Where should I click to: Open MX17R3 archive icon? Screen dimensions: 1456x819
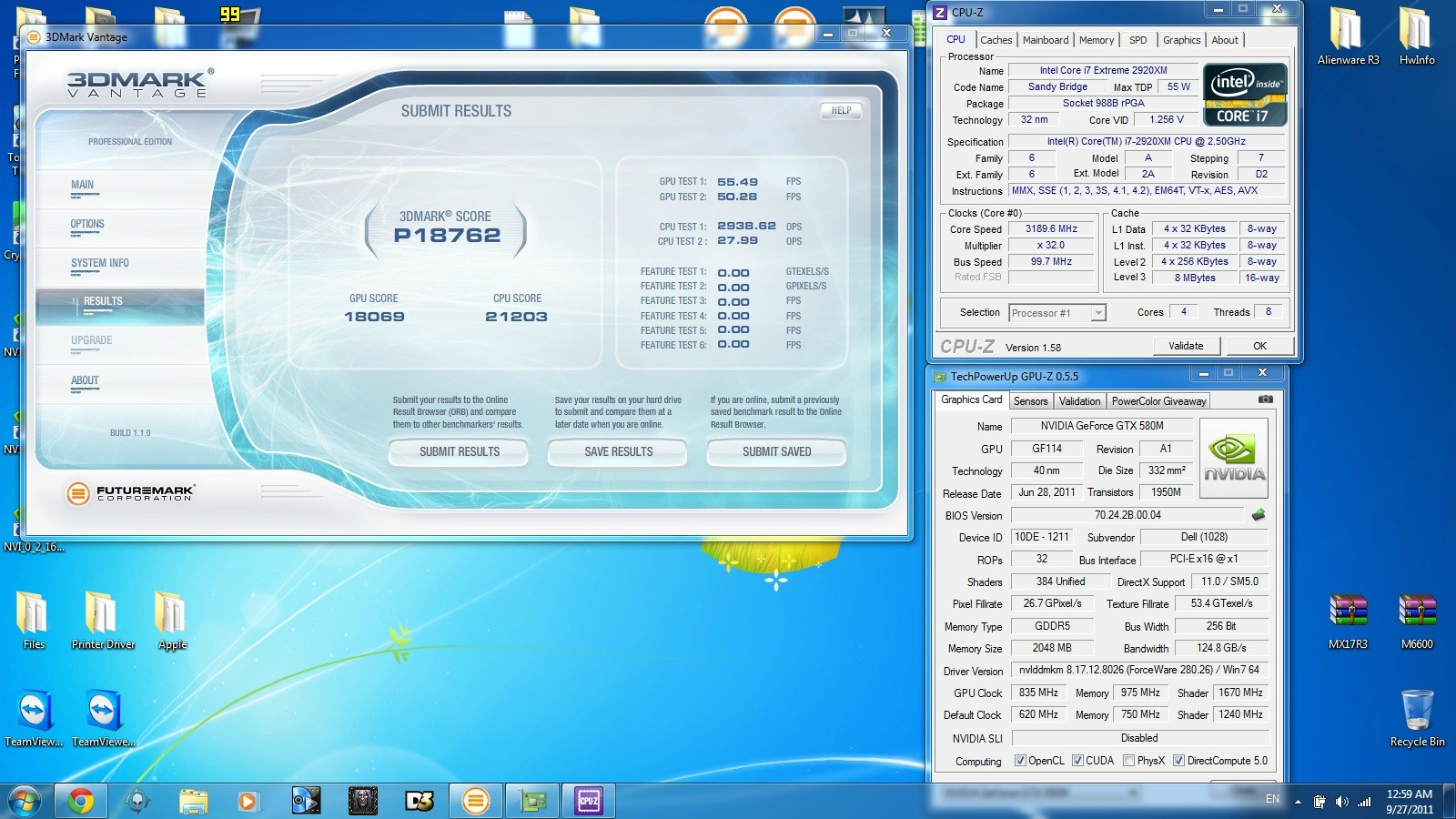tap(1348, 621)
